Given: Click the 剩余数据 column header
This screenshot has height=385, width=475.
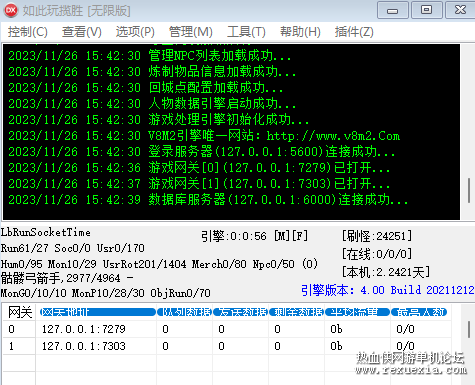Looking at the screenshot, I should pos(296,312).
